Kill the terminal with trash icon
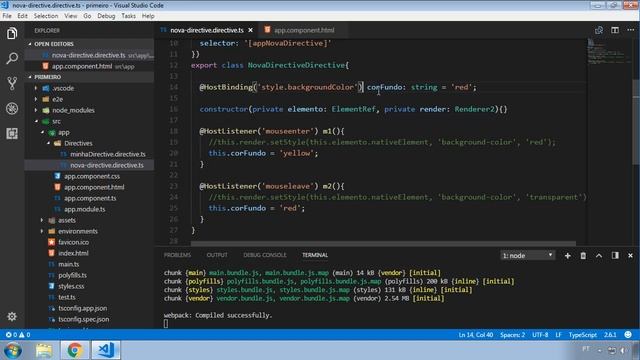Image resolution: width=640 pixels, height=360 pixels. [x=583, y=256]
